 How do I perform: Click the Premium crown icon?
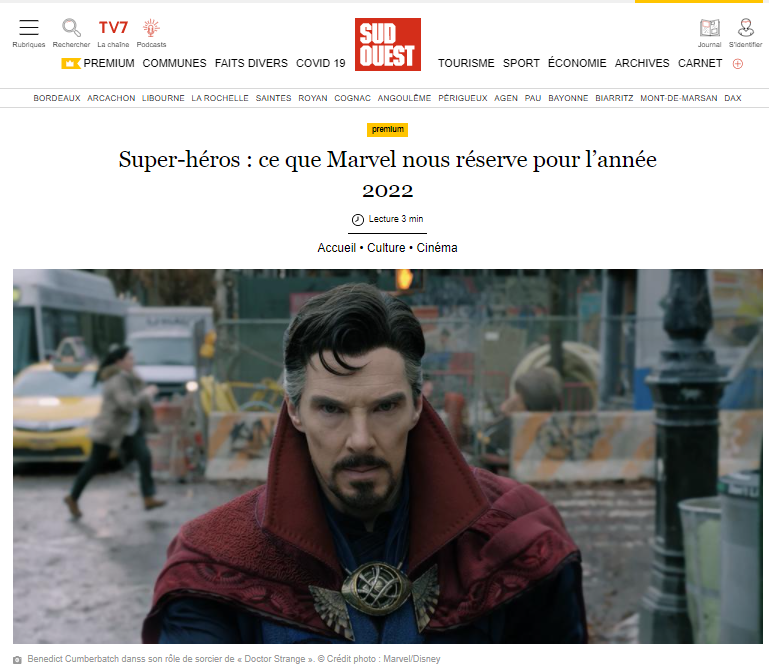[71, 63]
